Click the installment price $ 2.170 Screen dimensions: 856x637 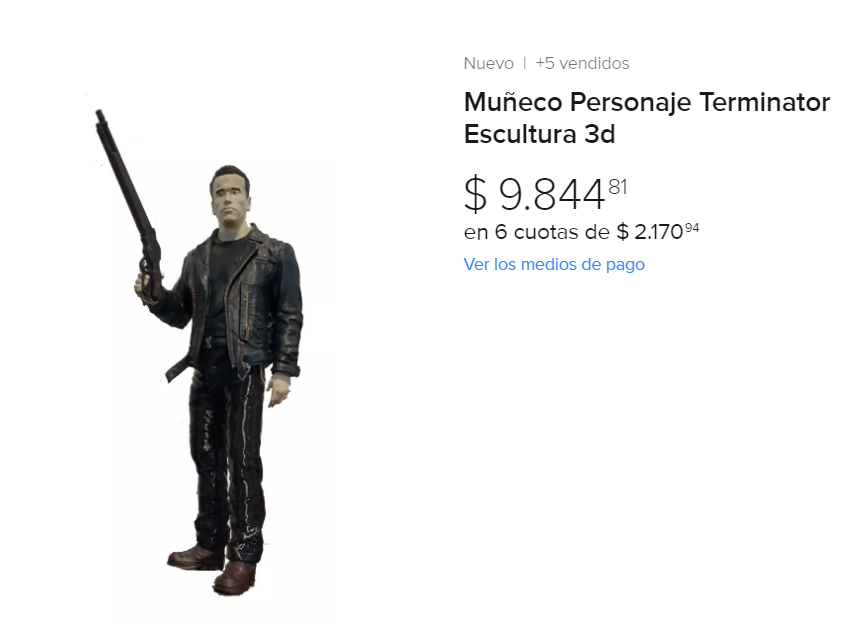(652, 231)
